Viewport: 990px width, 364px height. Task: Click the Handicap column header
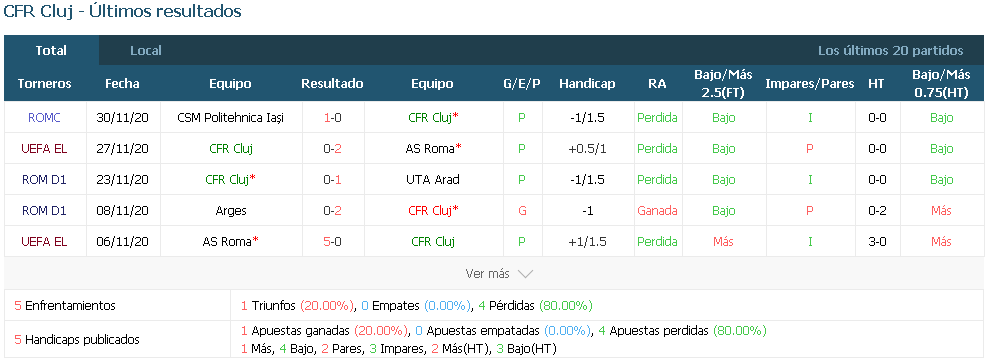(x=587, y=84)
